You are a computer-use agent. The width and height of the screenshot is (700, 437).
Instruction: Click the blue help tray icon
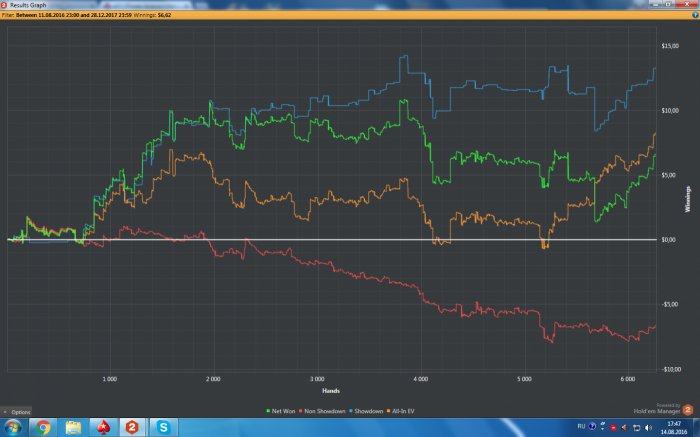tap(592, 426)
